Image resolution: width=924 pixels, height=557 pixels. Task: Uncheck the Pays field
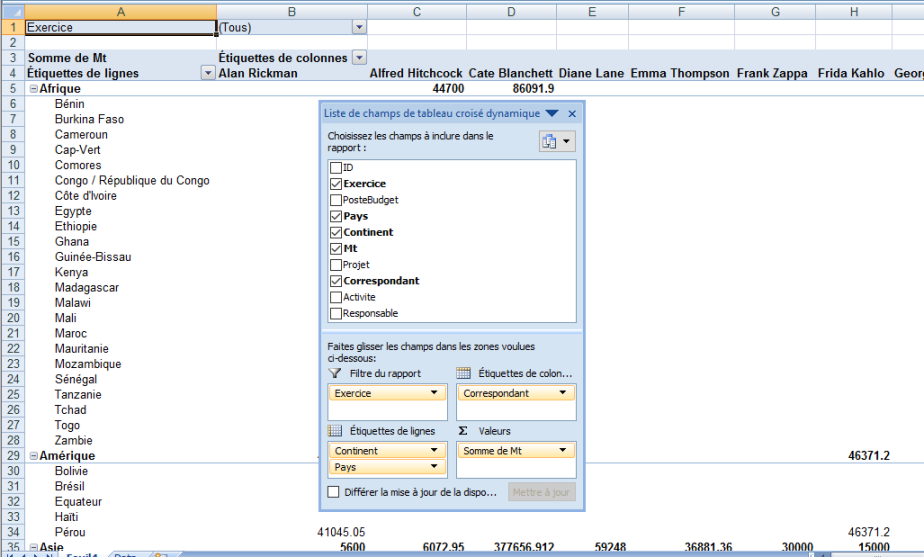click(x=336, y=216)
